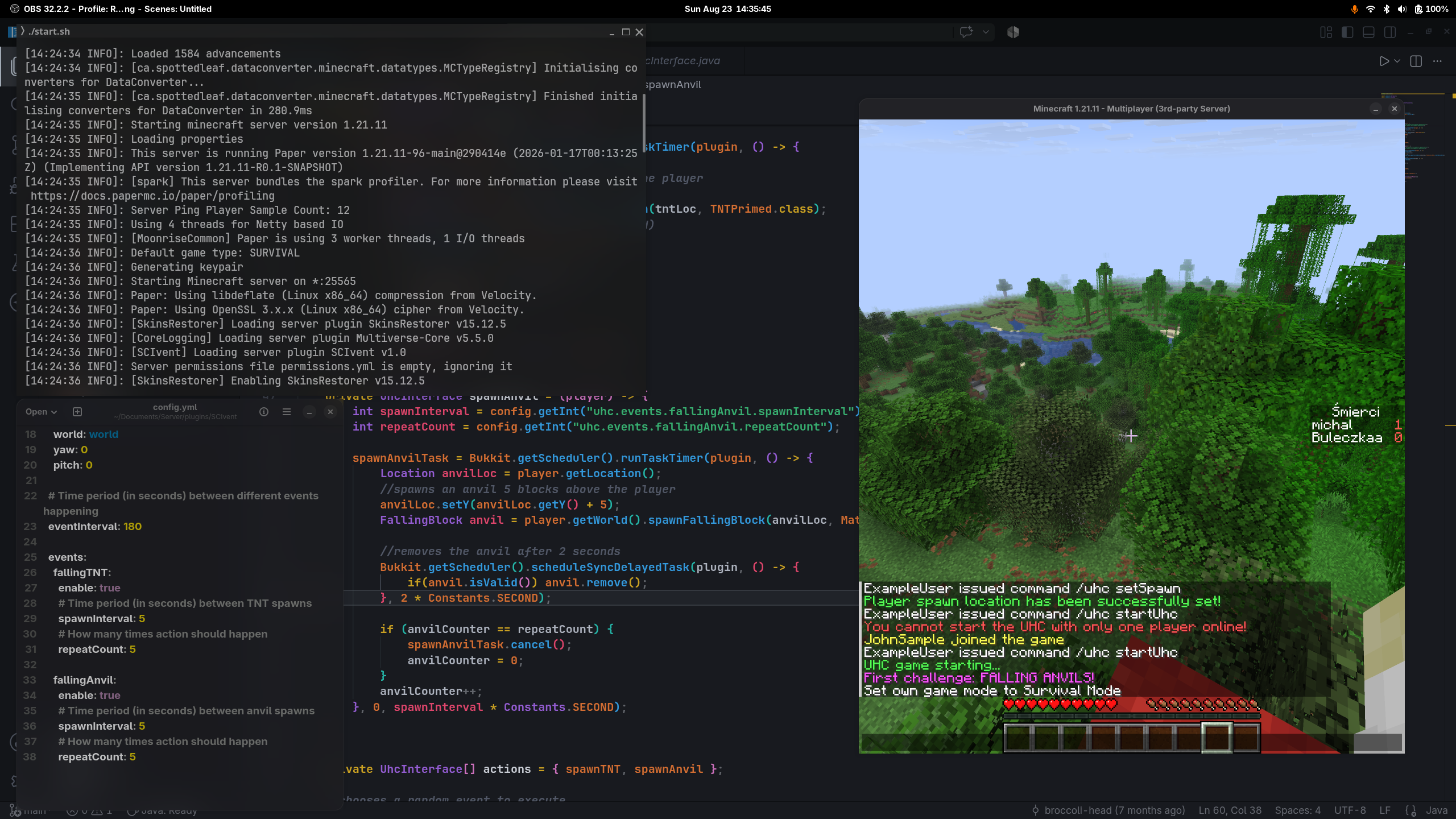This screenshot has height=819, width=1456.
Task: Click the hexagon extension icon in the title bar
Action: [1013, 32]
